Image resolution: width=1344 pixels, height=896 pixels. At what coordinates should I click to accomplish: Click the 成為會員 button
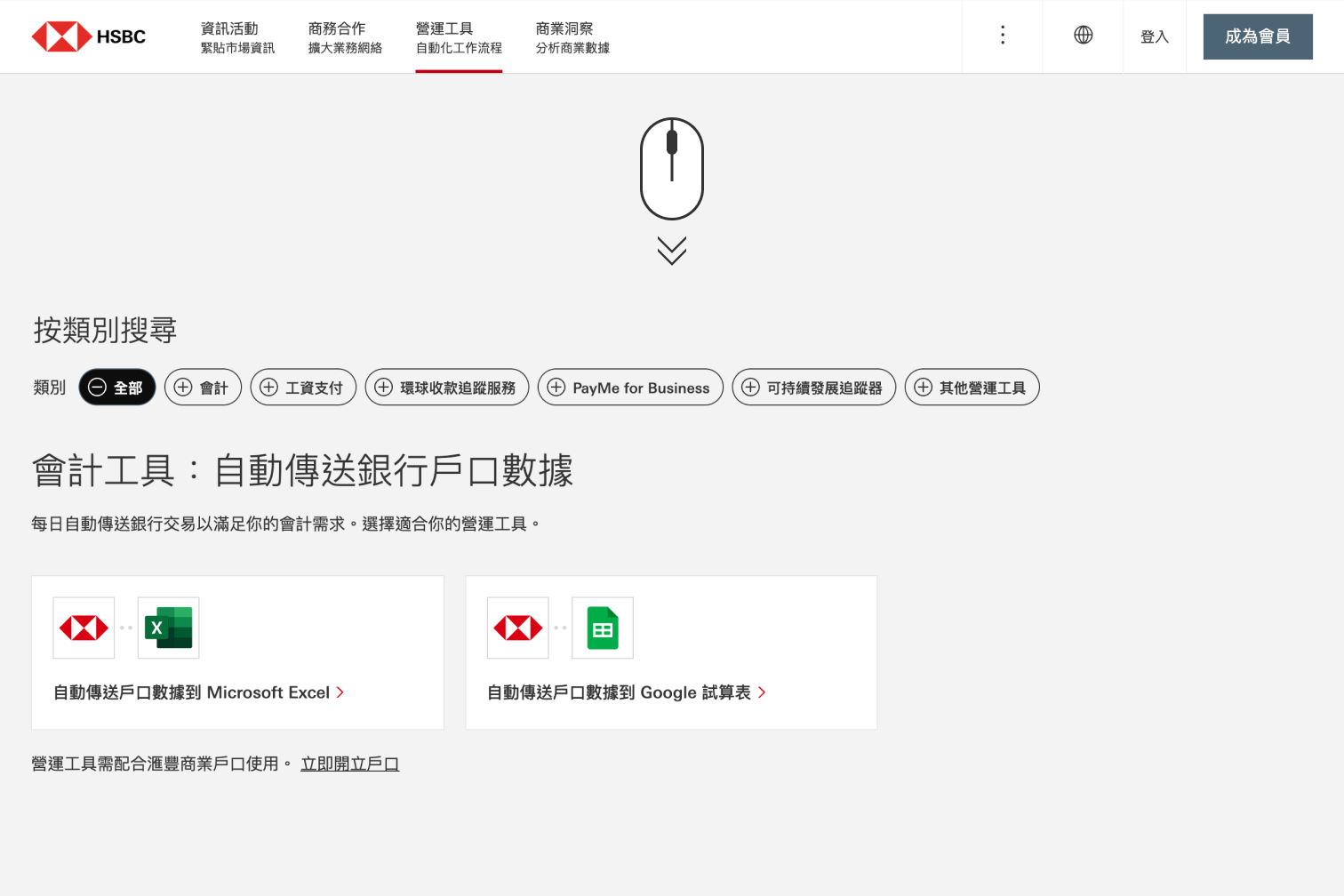point(1258,36)
